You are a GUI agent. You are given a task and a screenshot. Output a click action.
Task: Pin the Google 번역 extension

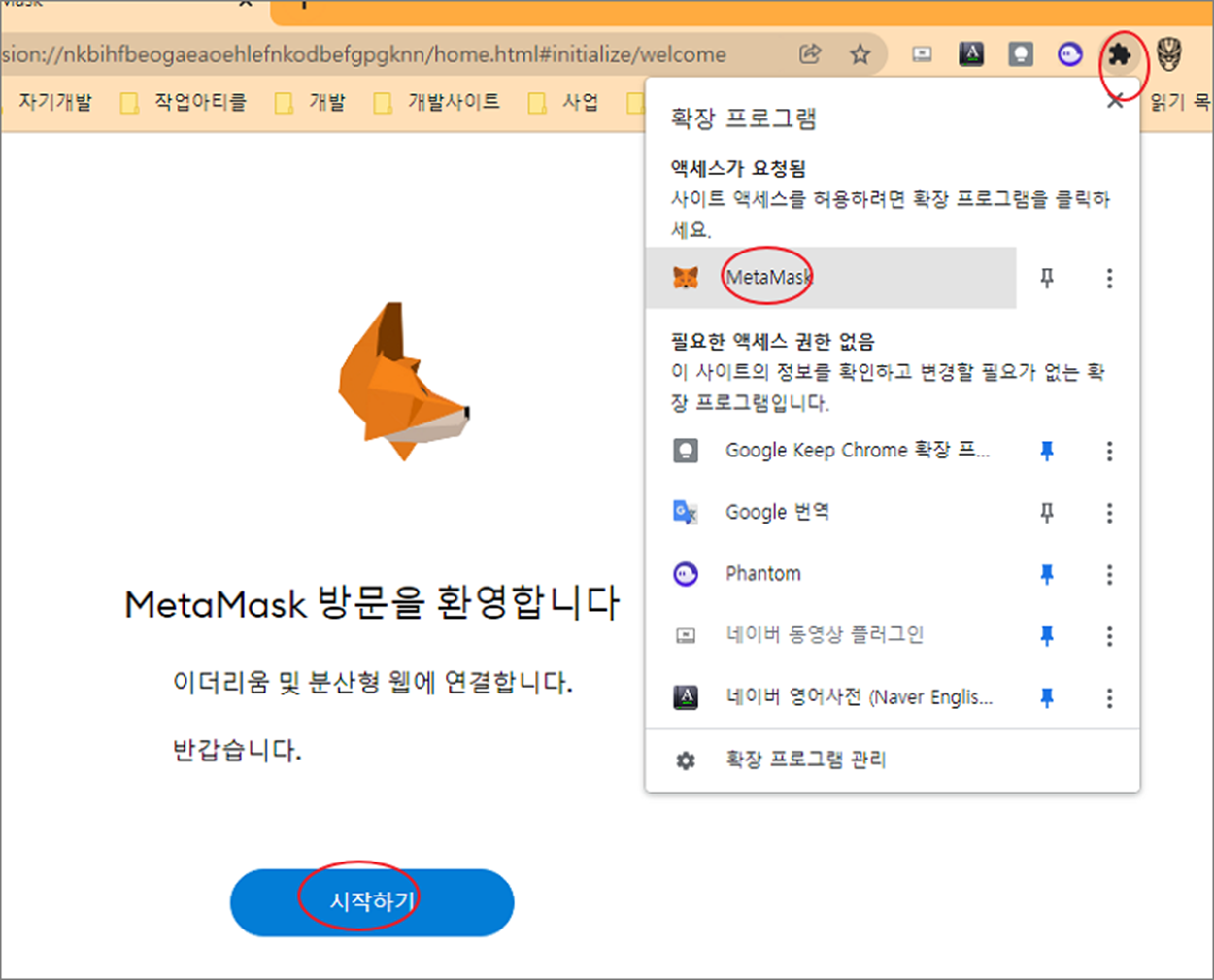[x=1047, y=513]
